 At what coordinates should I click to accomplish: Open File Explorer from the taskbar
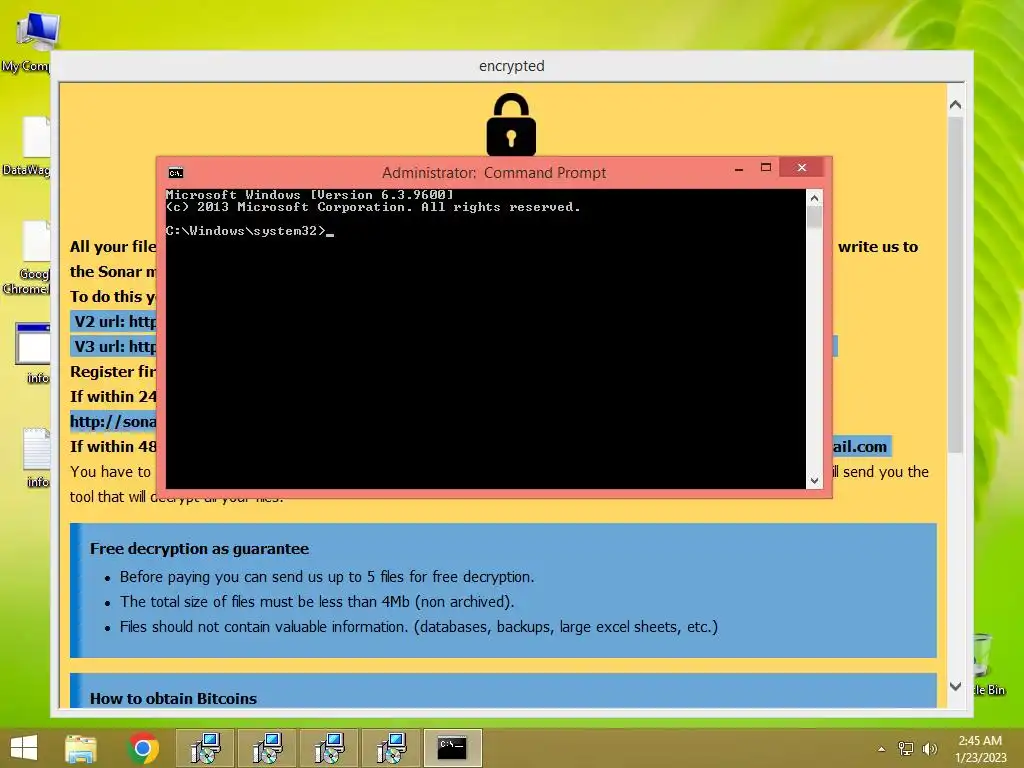point(80,748)
